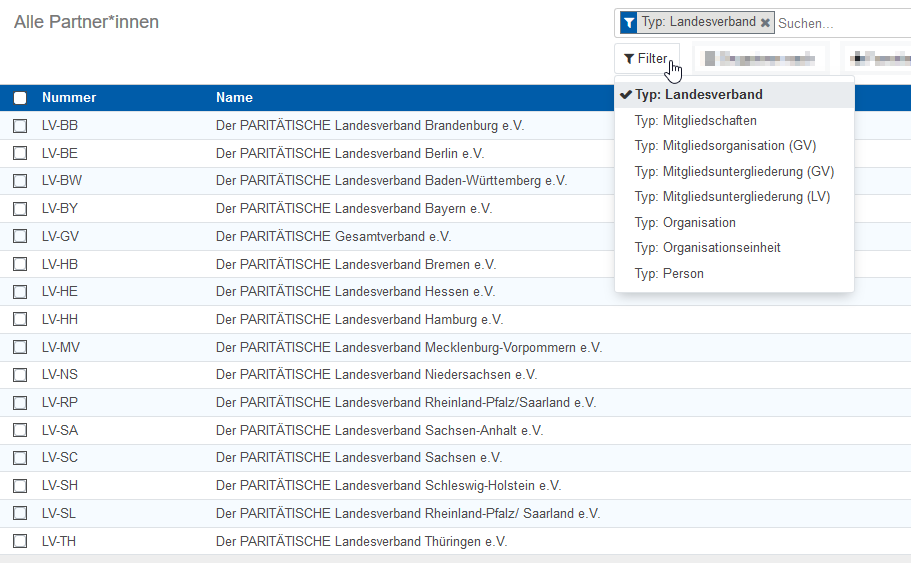911x564 pixels.
Task: Toggle the select-all checkbox in header
Action: click(x=20, y=98)
